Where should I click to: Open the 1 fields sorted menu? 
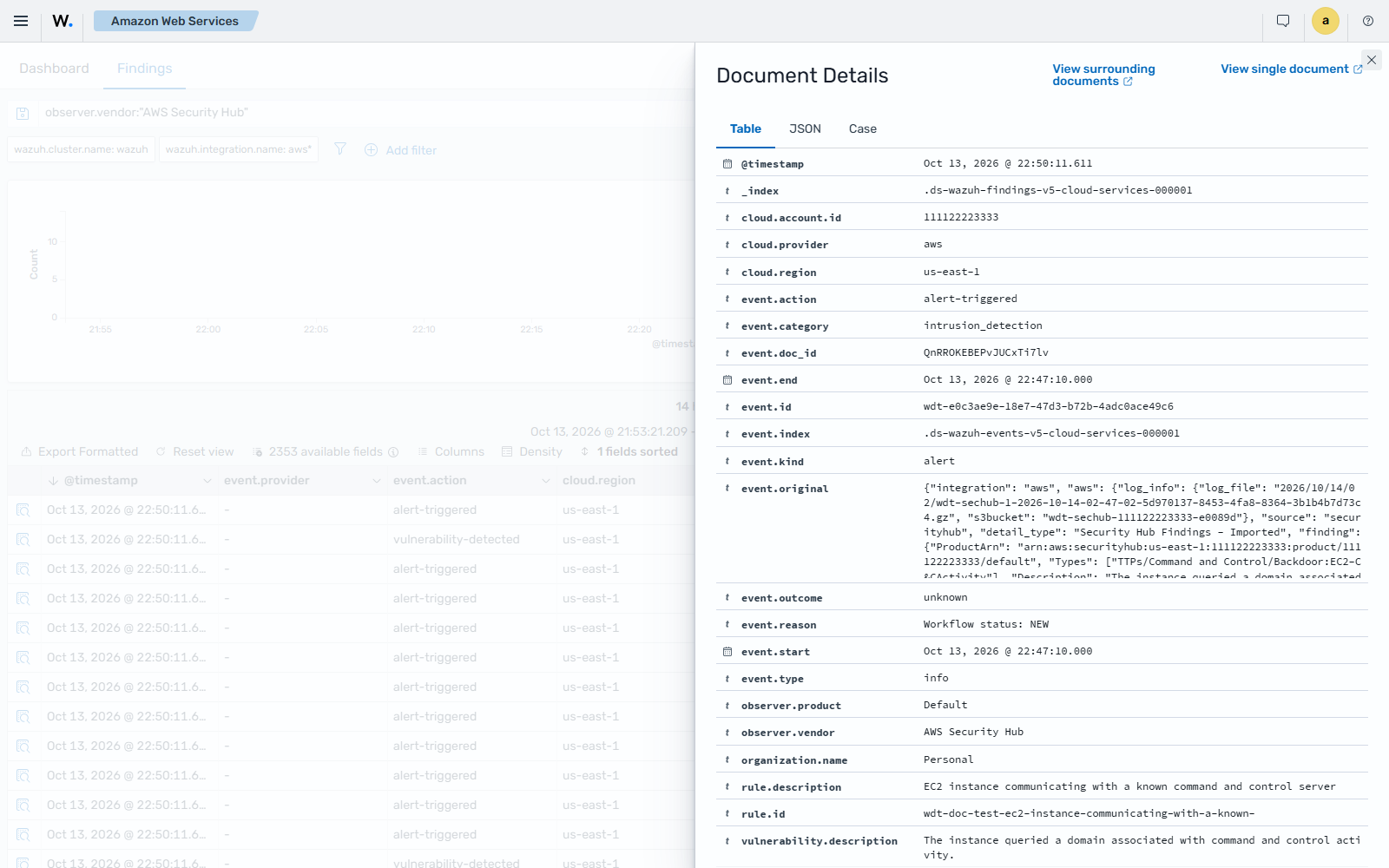coord(629,451)
